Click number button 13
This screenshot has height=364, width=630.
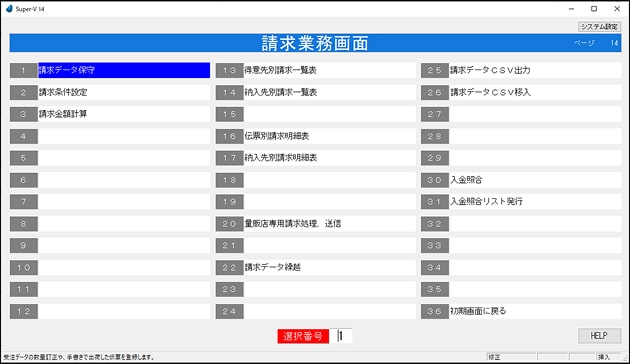pos(229,70)
